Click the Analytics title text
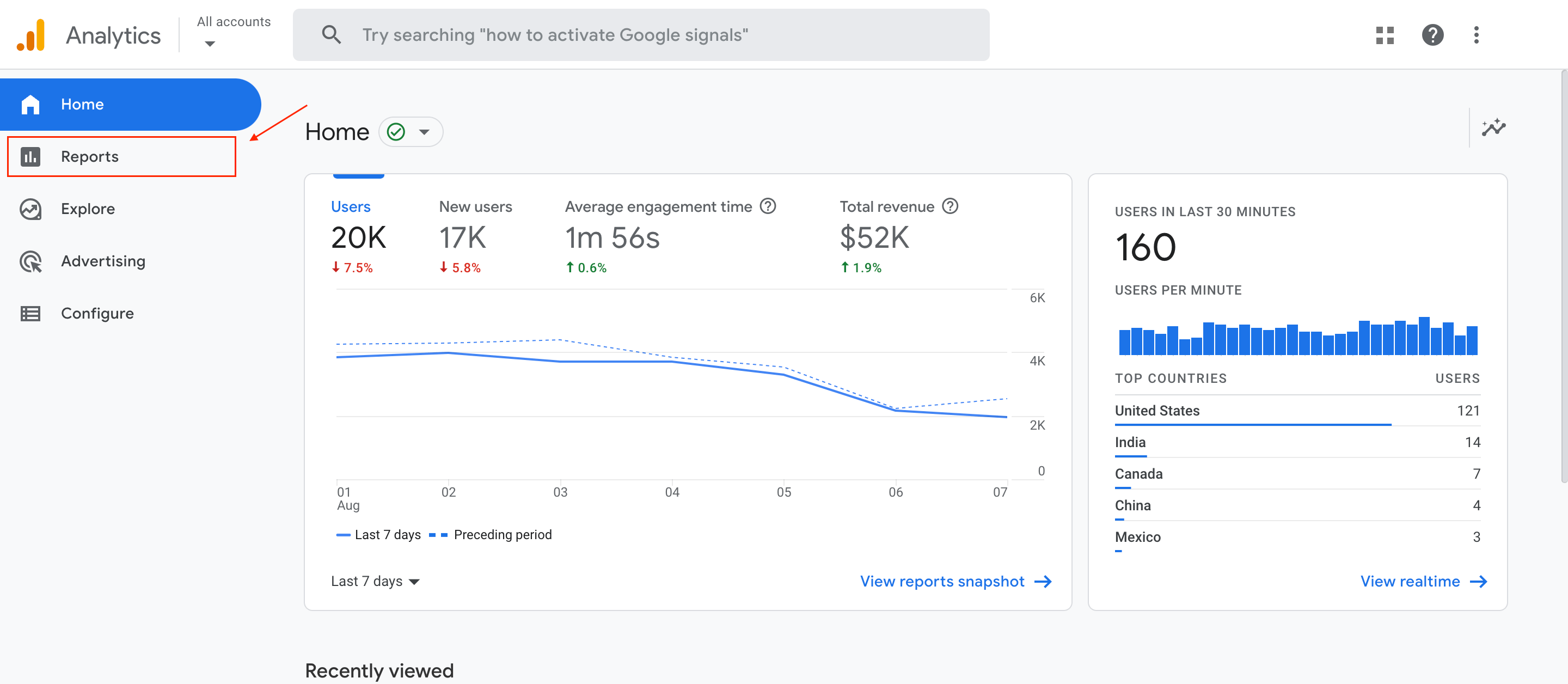 click(113, 35)
